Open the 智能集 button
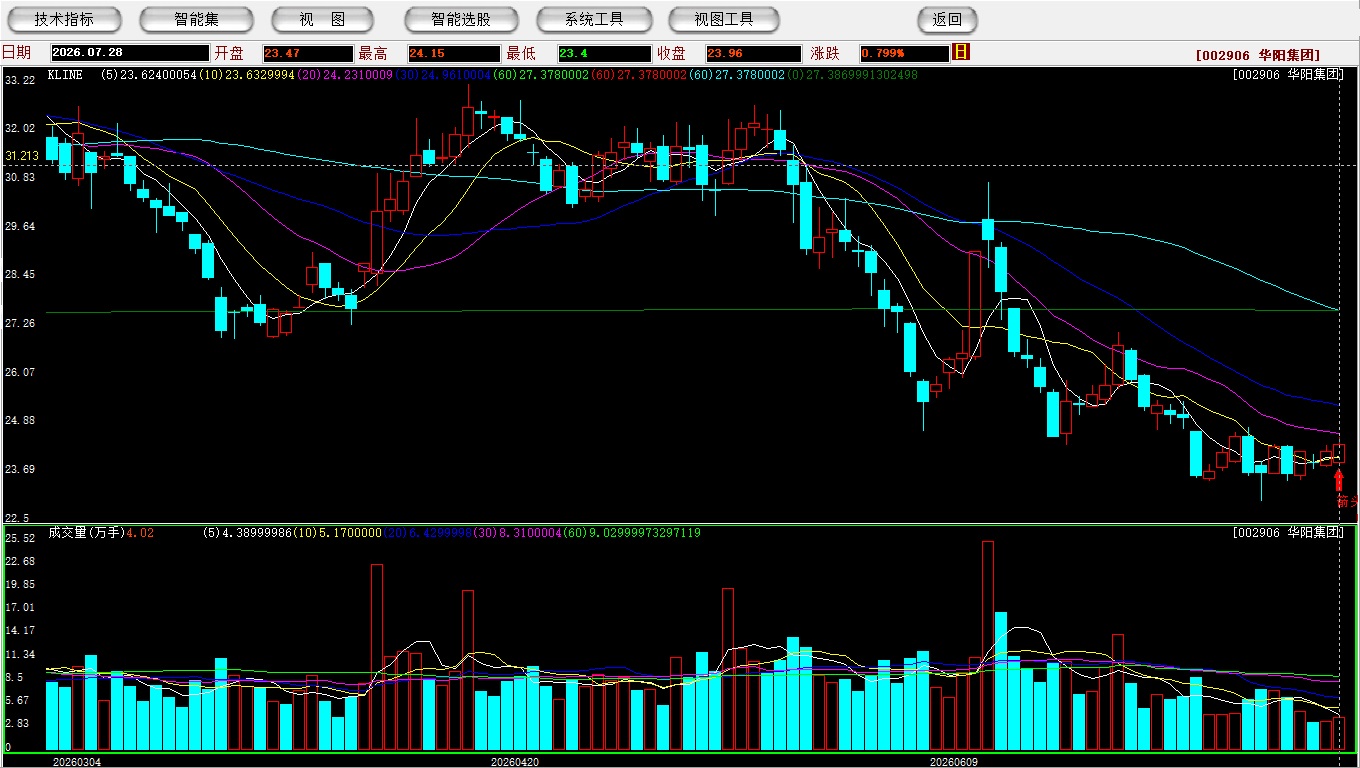This screenshot has height=768, width=1360. 196,19
